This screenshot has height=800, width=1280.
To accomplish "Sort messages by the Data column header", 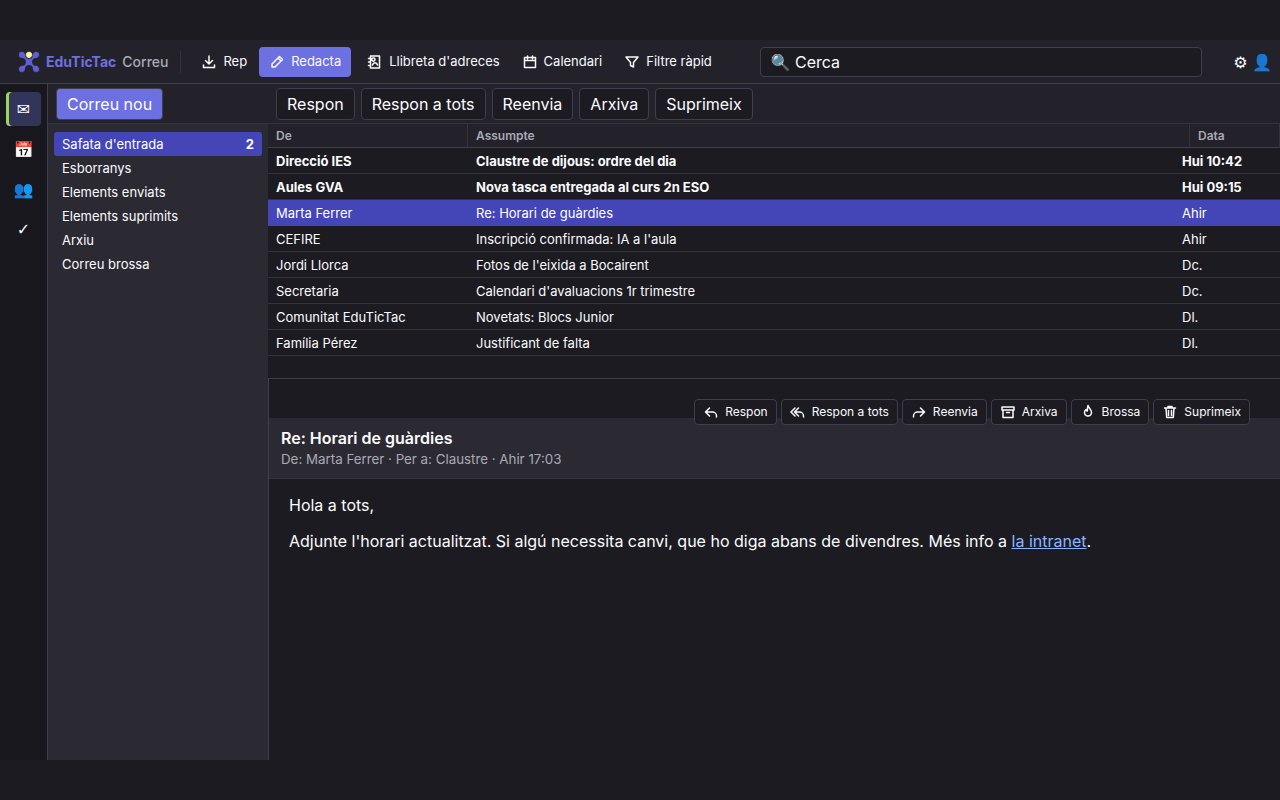I will tap(1234, 136).
